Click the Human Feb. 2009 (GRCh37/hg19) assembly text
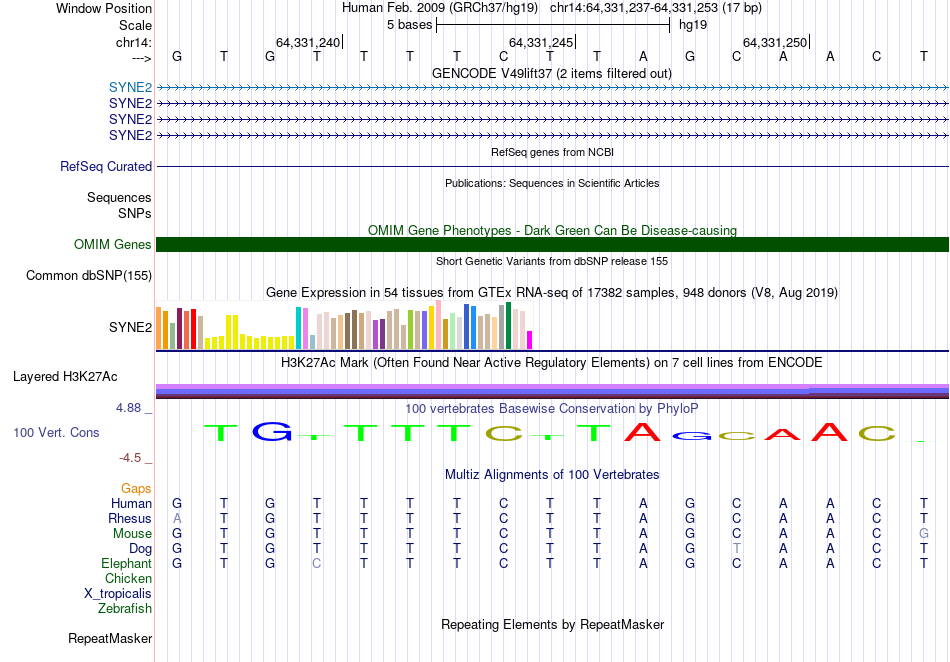Image resolution: width=950 pixels, height=662 pixels. point(440,8)
